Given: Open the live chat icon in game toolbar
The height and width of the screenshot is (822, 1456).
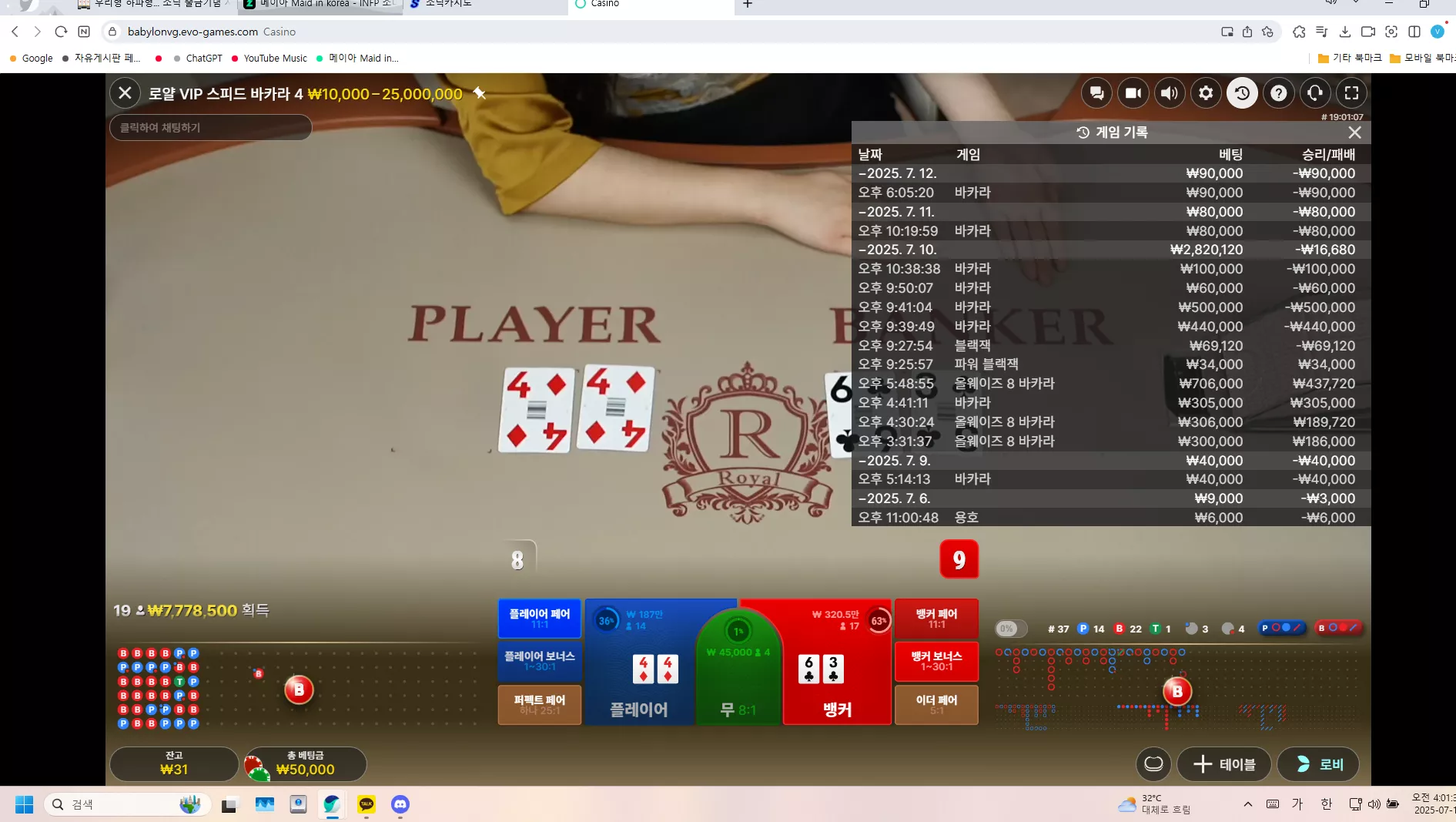Looking at the screenshot, I should pyautogui.click(x=1096, y=93).
